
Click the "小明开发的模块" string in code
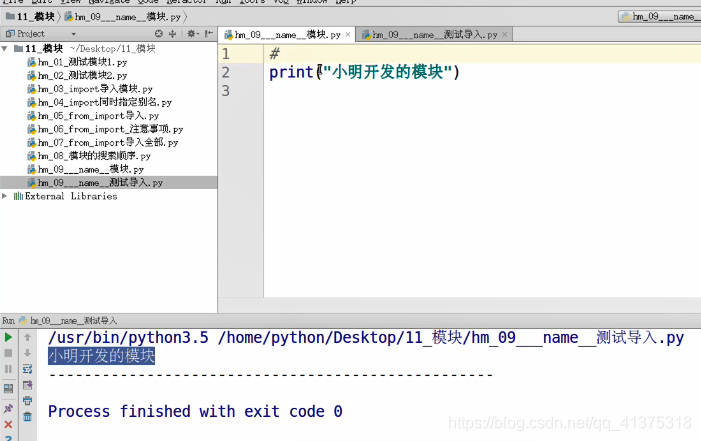pyautogui.click(x=388, y=72)
